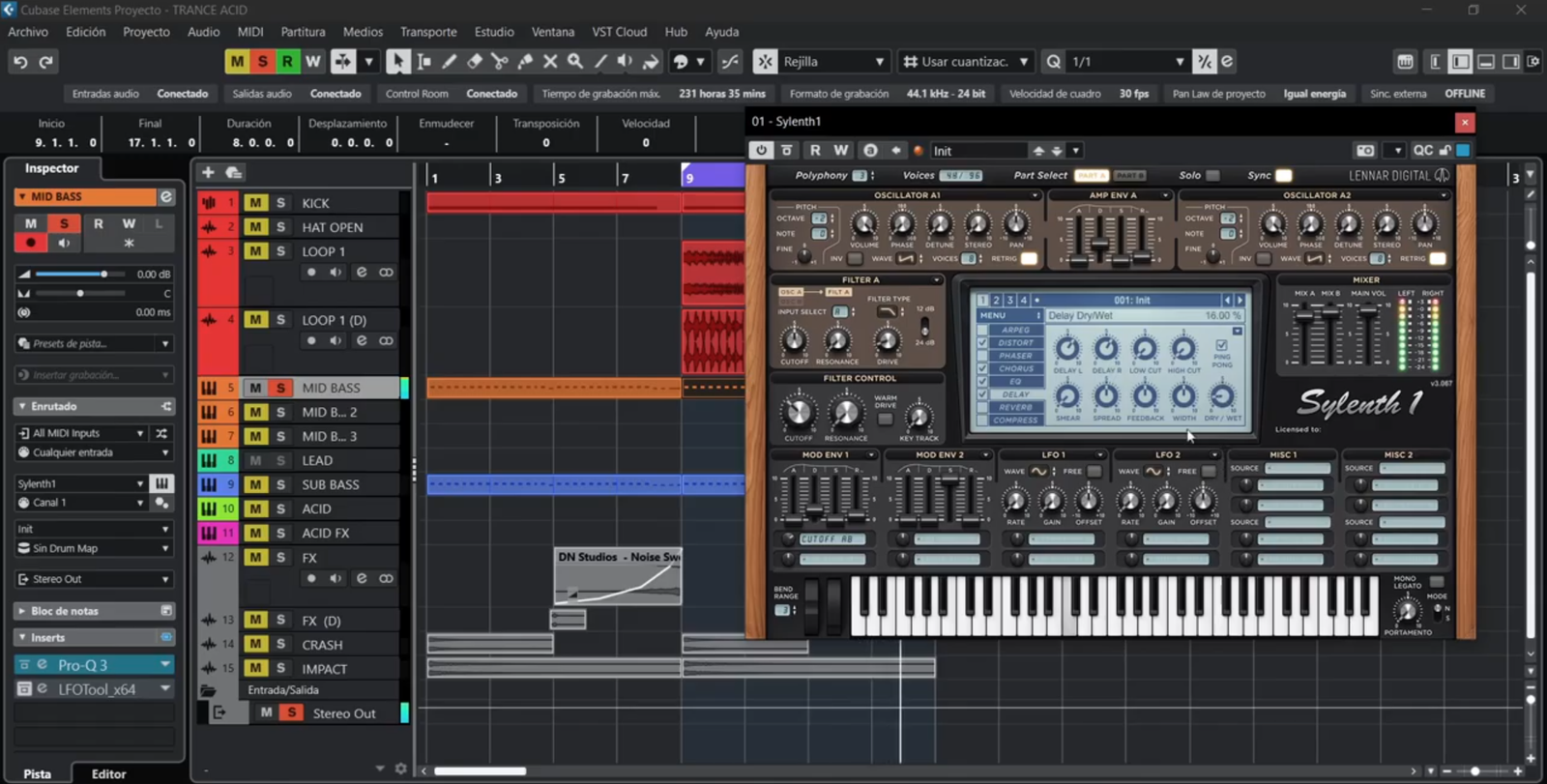Switch to the Editor tab
Screen dimensions: 1547x784
(108, 773)
